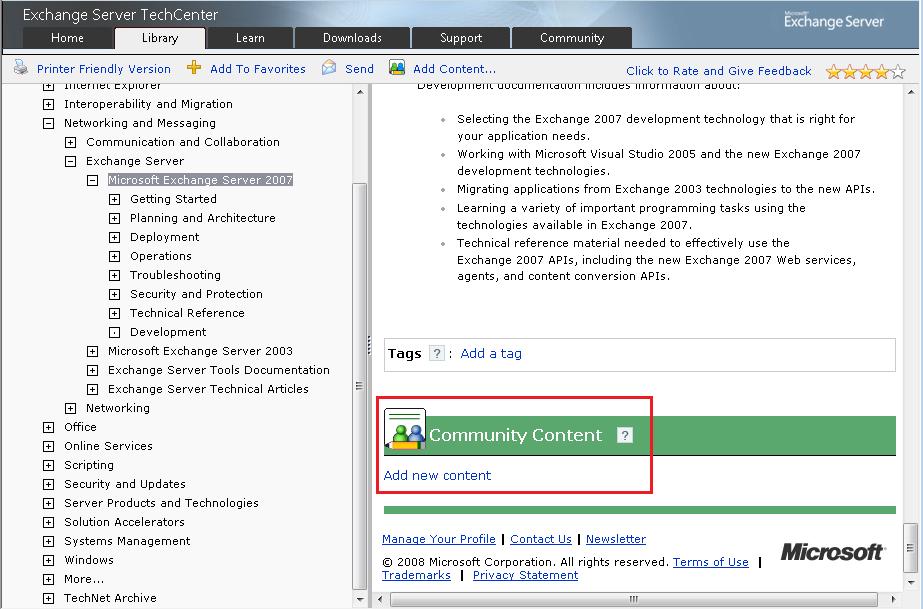Image resolution: width=923 pixels, height=609 pixels.
Task: Click the envelope Send icon
Action: pyautogui.click(x=329, y=68)
